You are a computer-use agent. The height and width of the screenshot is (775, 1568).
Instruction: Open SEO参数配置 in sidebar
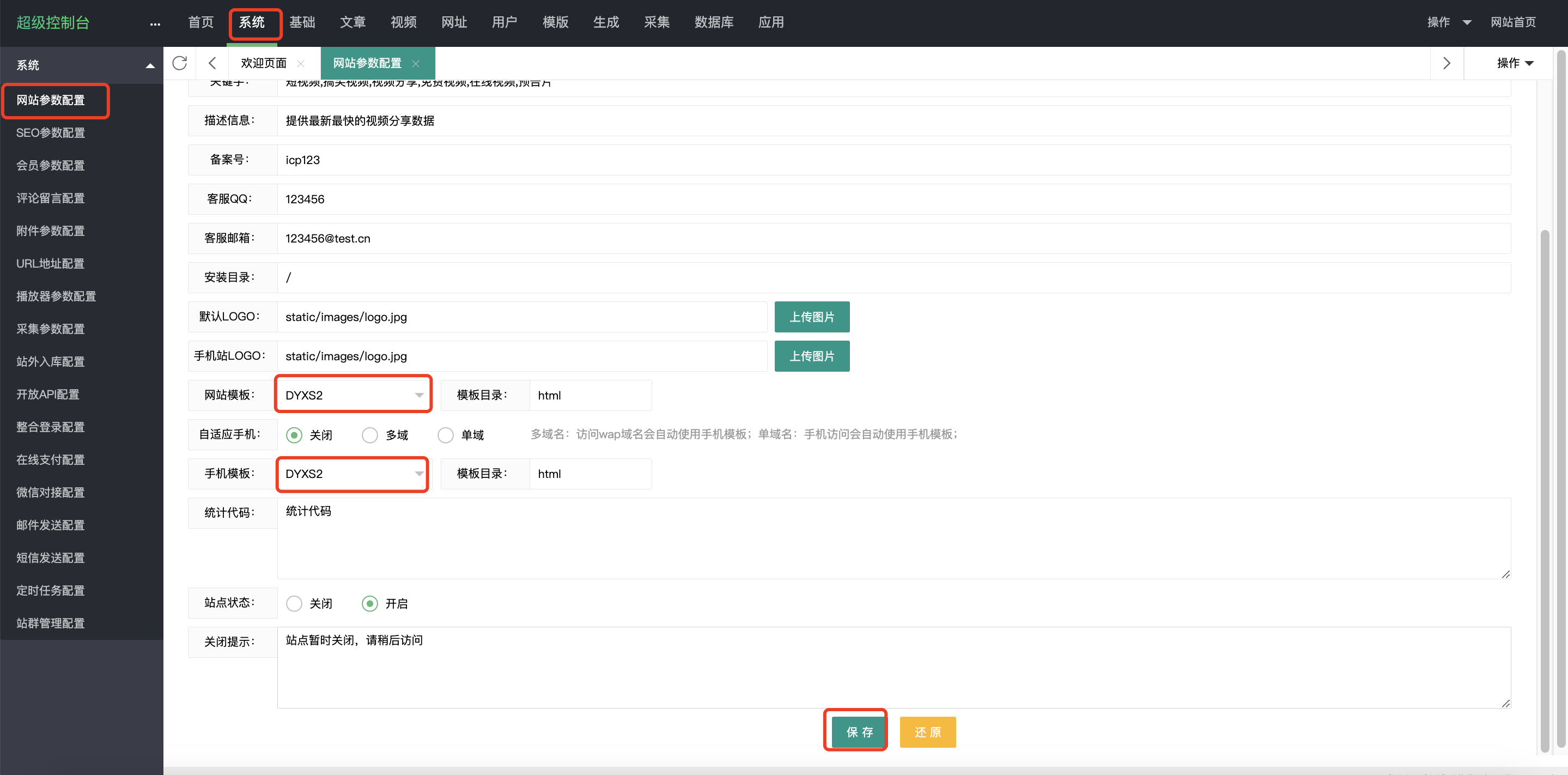[x=51, y=133]
